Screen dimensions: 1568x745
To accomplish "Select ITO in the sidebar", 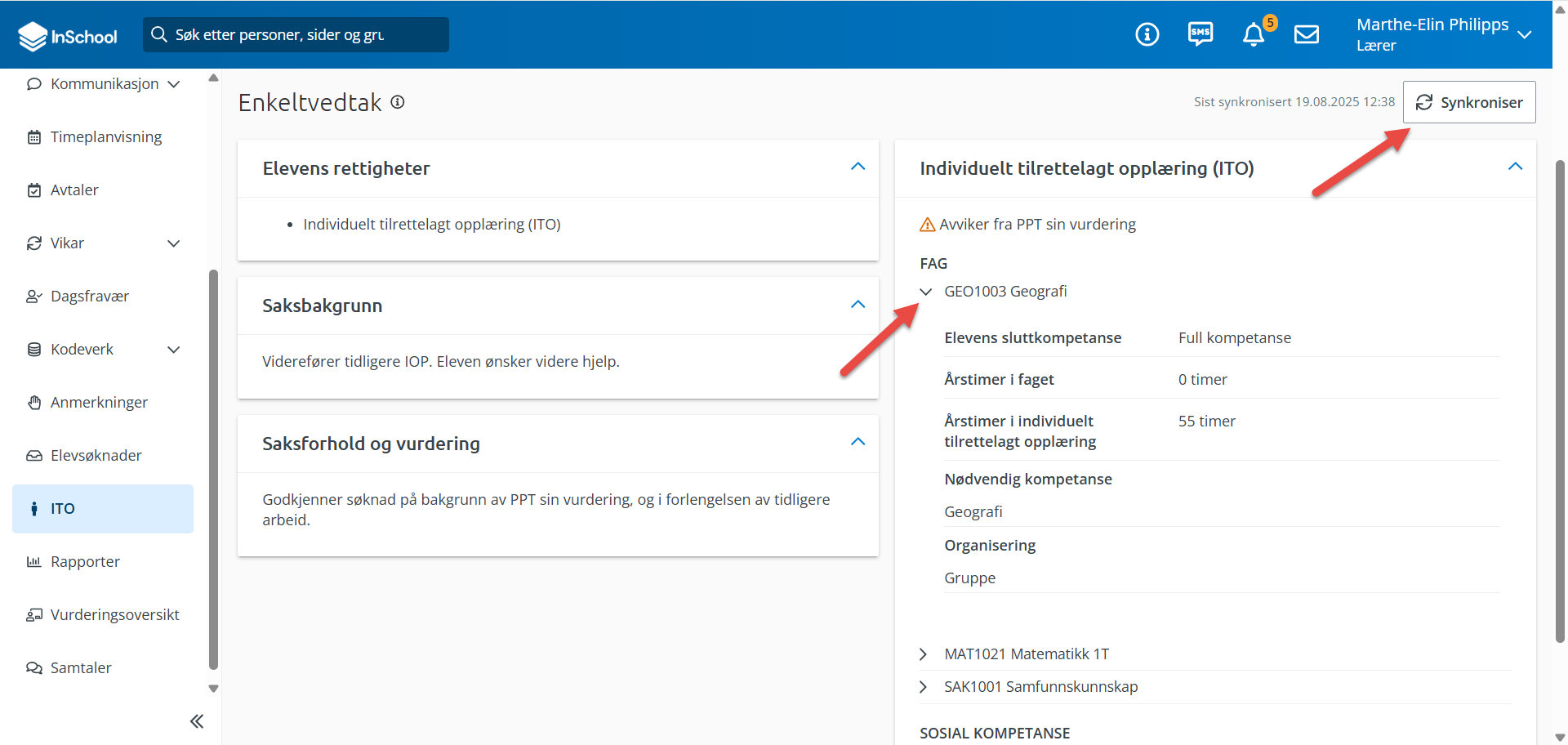I will (103, 509).
